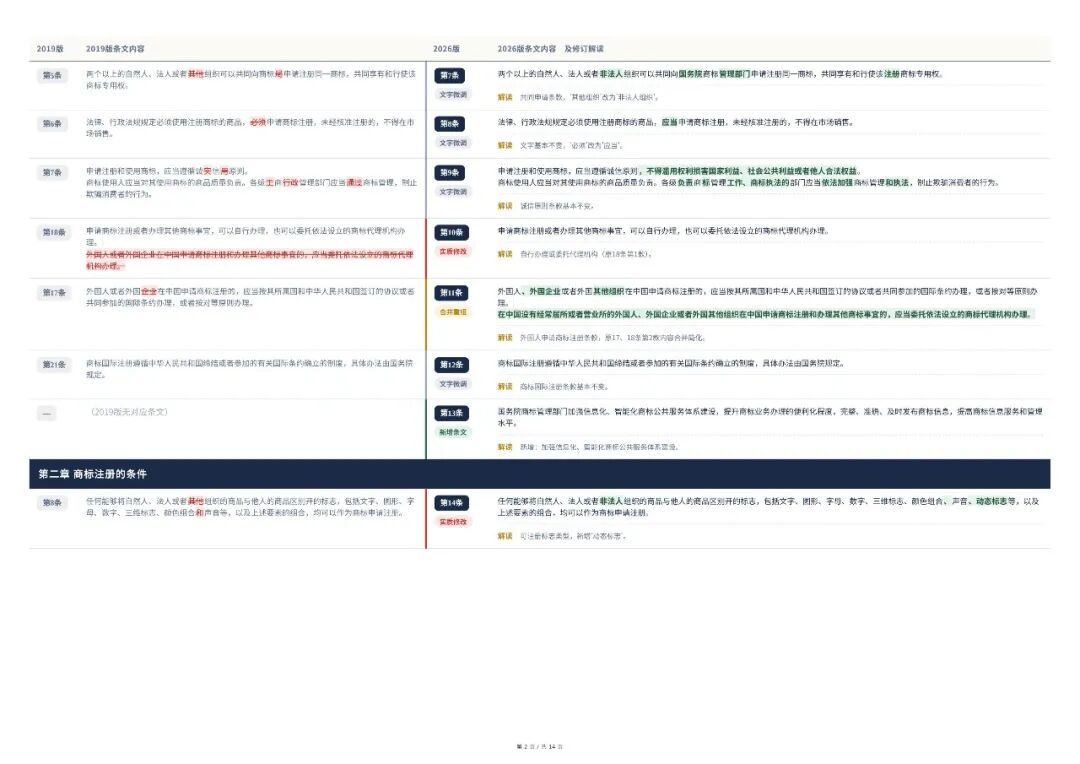Image resolution: width=1080 pixels, height=764 pixels.
Task: Click the highlighted "国务院商标管理部门" in dark 第7条 text
Action: [x=714, y=74]
